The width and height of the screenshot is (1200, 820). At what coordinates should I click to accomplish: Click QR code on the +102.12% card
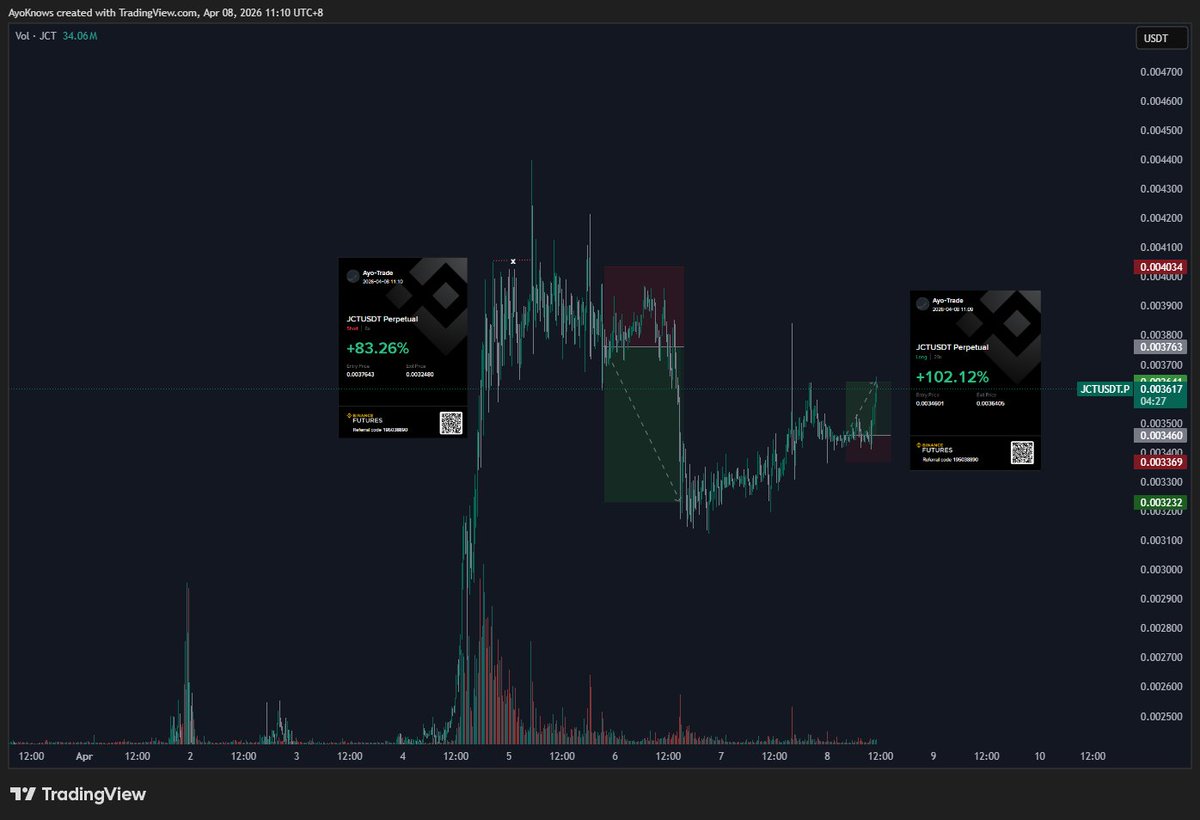click(1021, 453)
